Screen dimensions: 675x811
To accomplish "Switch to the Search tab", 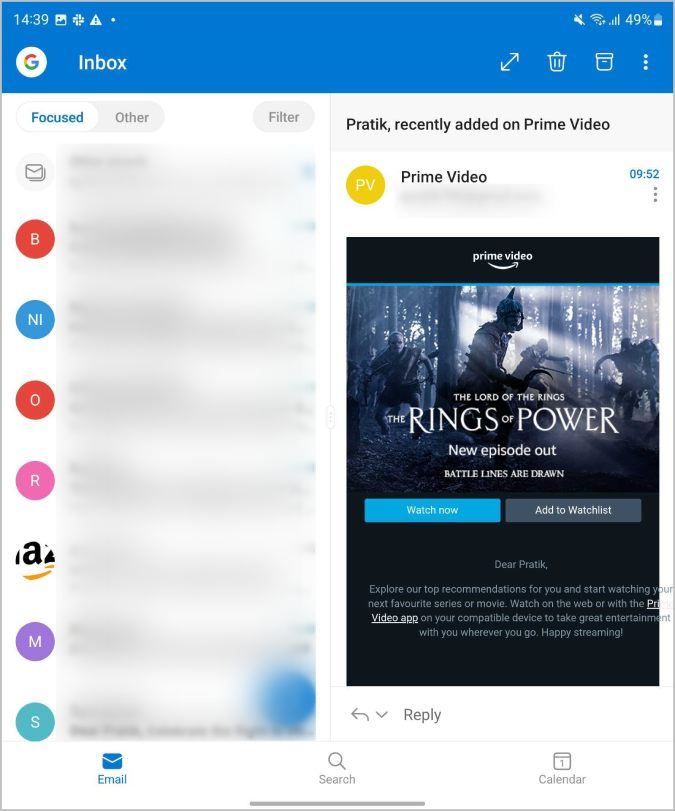I will point(337,769).
